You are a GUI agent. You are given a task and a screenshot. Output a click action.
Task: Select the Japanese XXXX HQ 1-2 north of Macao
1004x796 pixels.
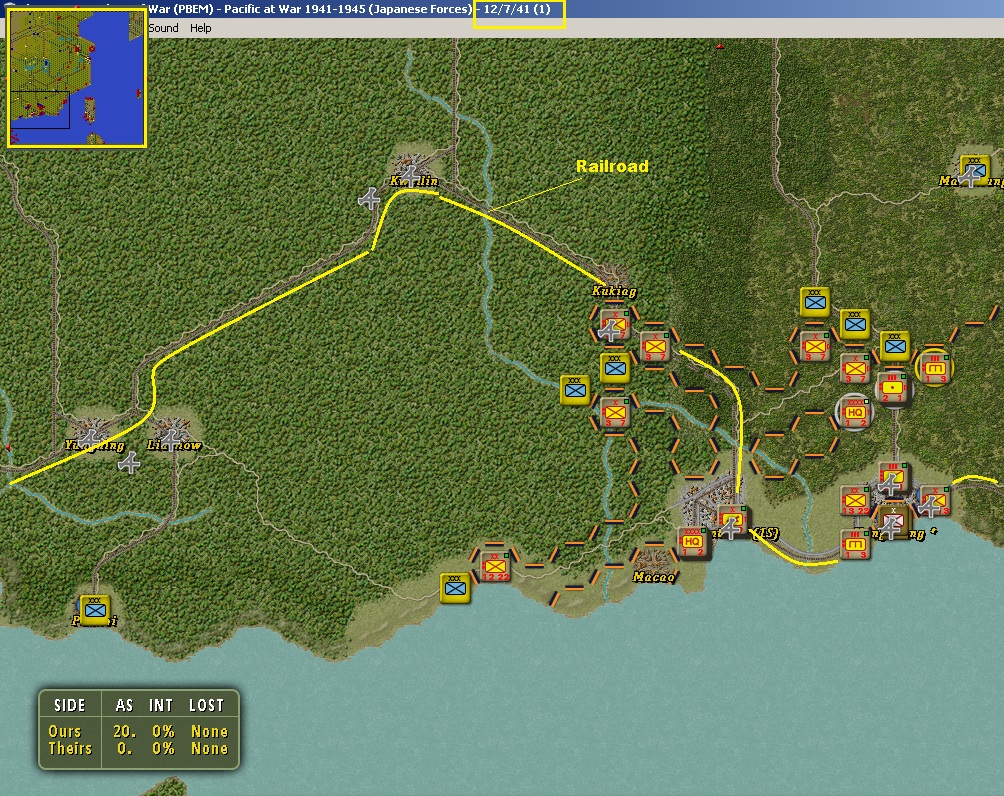click(693, 543)
